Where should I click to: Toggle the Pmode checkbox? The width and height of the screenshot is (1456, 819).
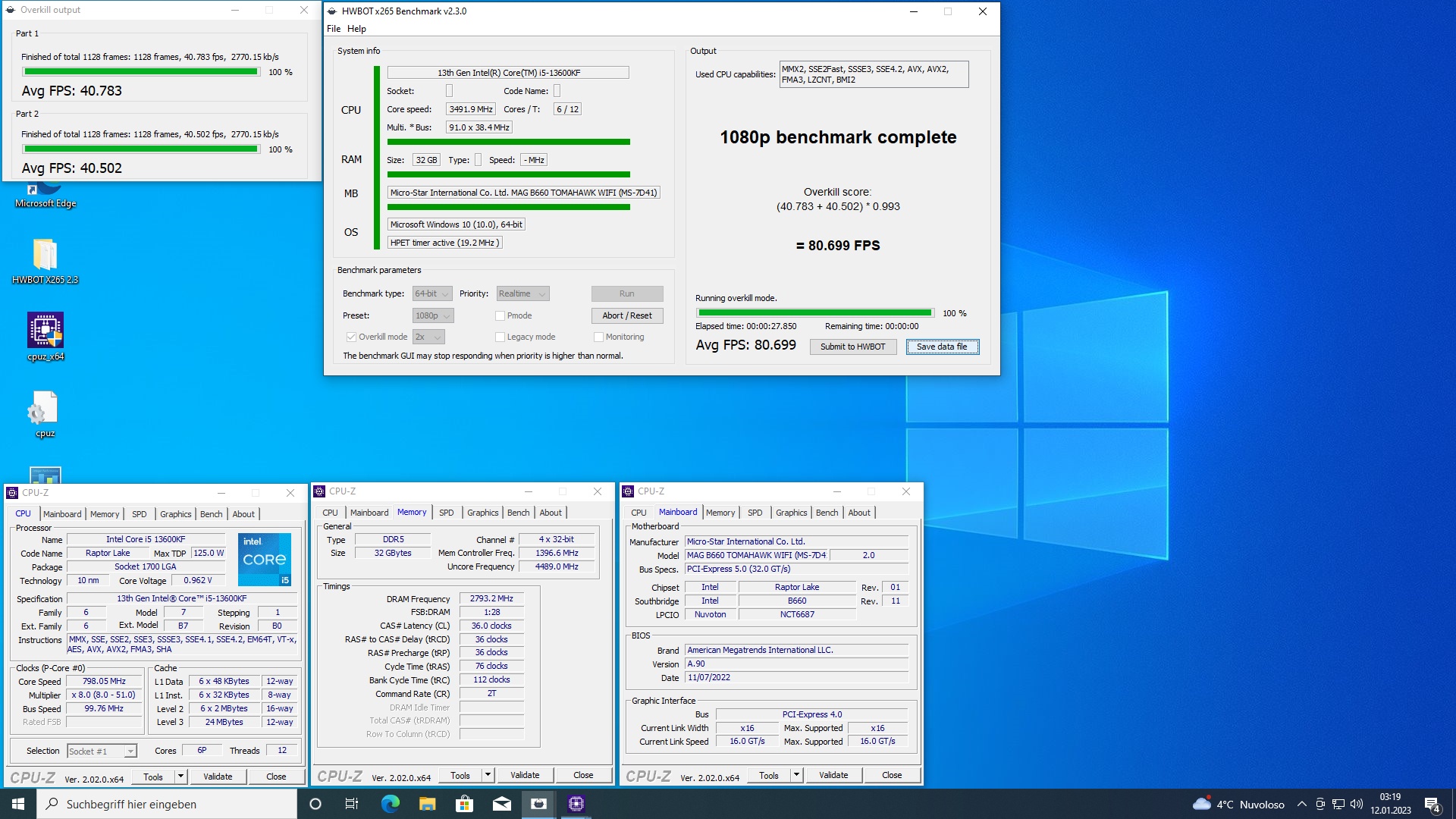tap(500, 315)
